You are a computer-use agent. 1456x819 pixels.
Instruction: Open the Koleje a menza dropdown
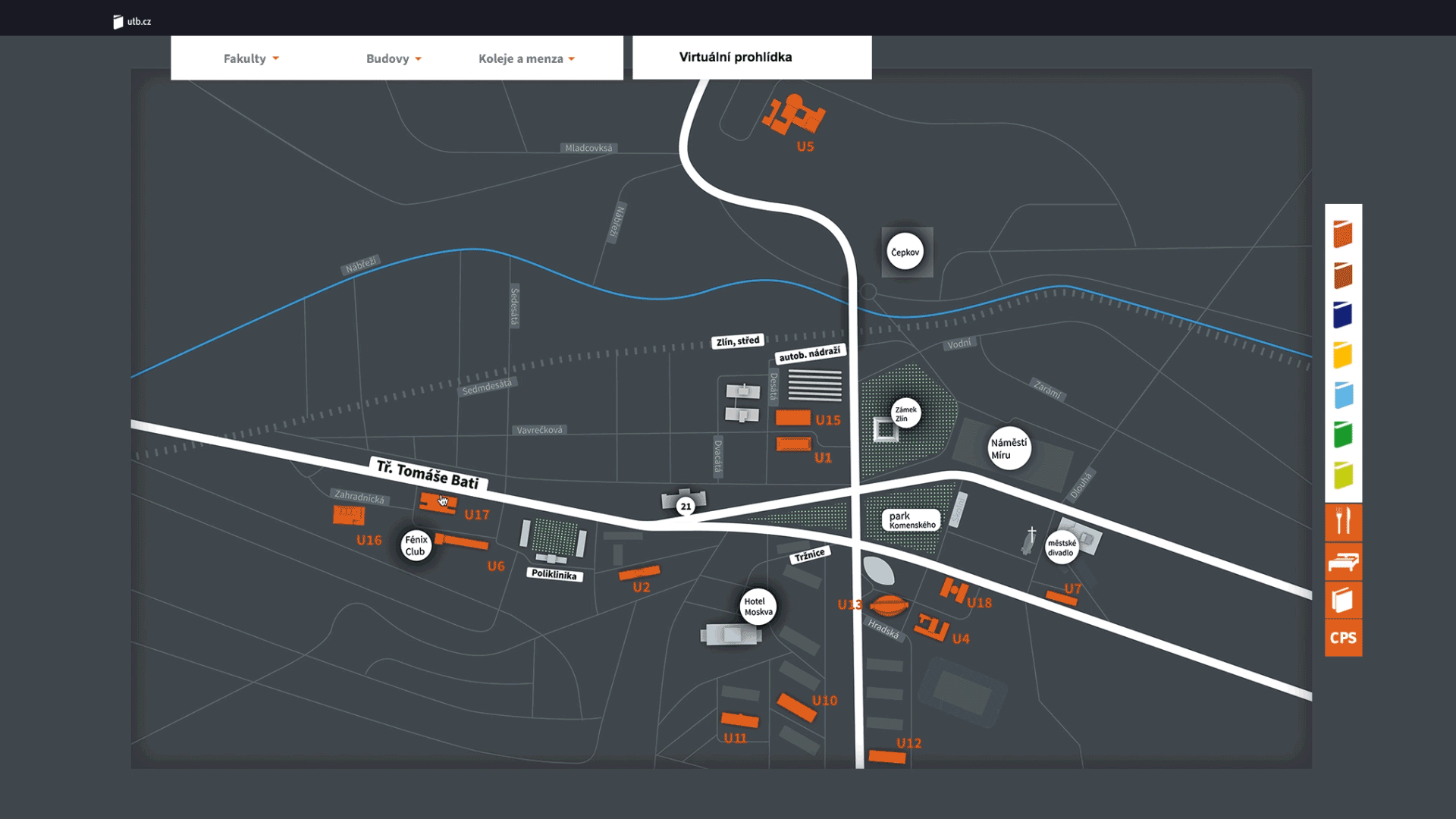pyautogui.click(x=526, y=58)
